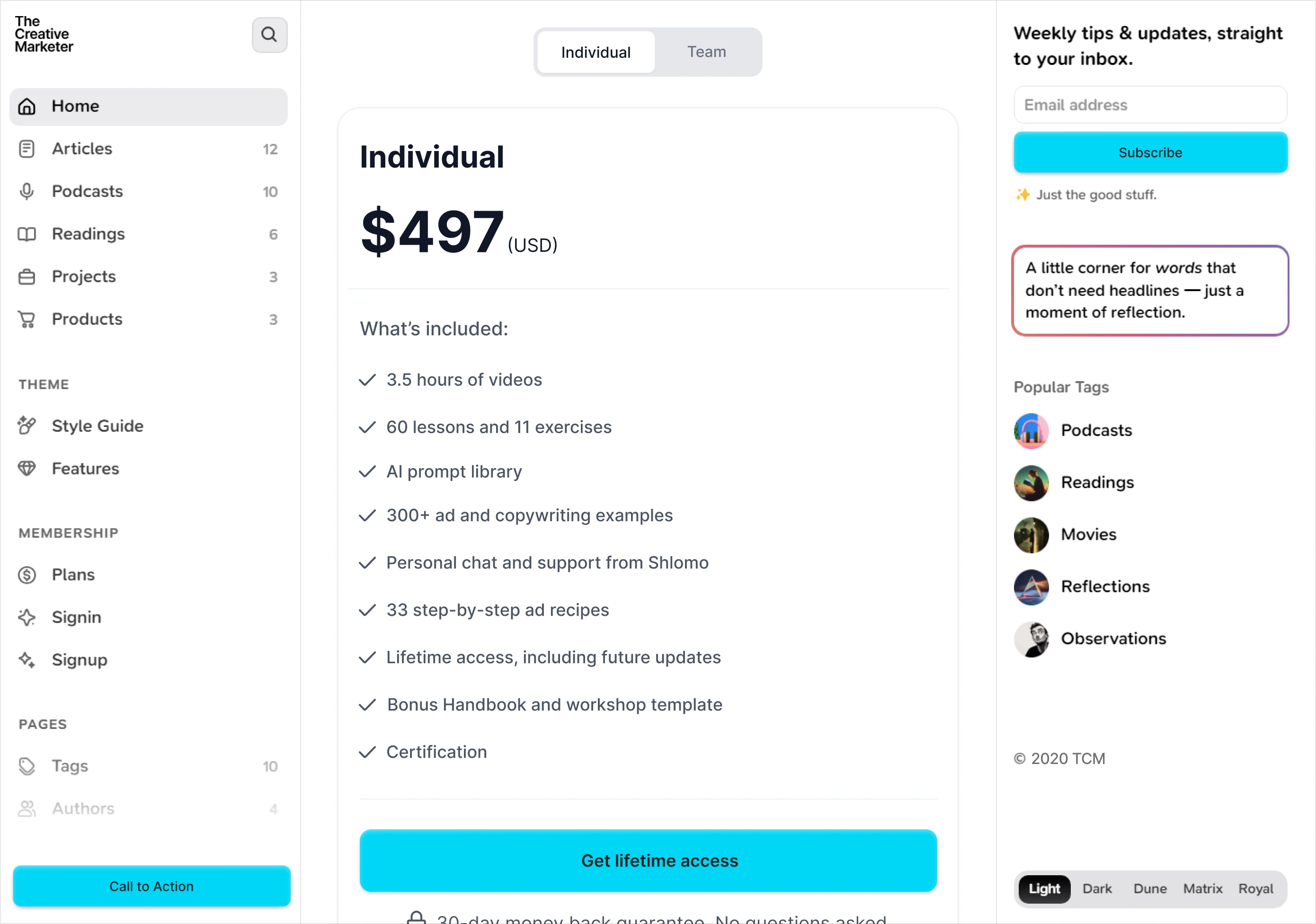Switch theme to Dark

(1096, 888)
